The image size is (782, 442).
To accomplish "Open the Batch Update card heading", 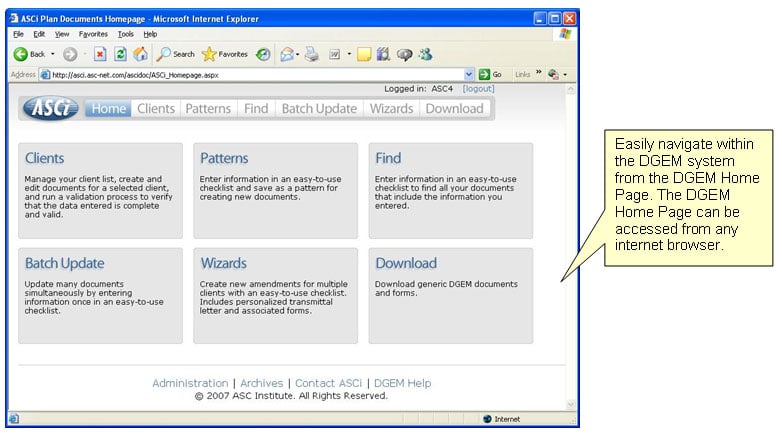I will point(65,263).
